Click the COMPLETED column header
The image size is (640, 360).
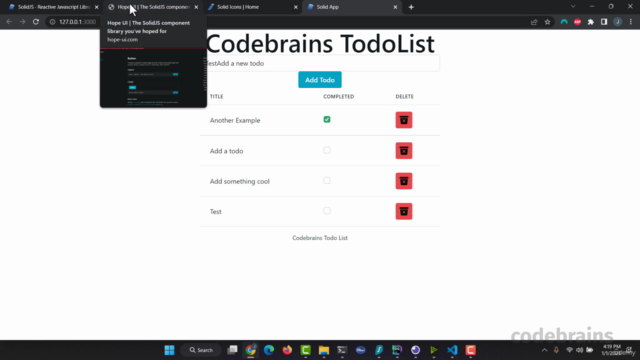pyautogui.click(x=338, y=97)
